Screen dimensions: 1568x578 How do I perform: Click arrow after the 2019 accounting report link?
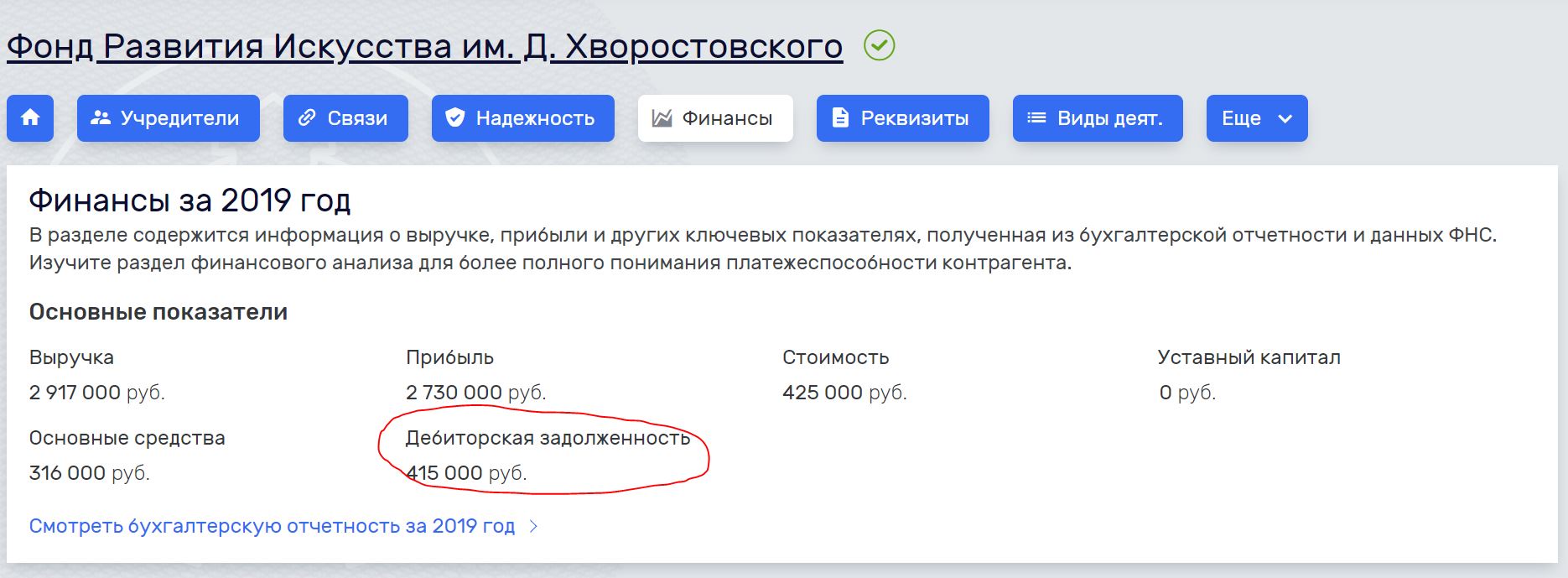(534, 527)
